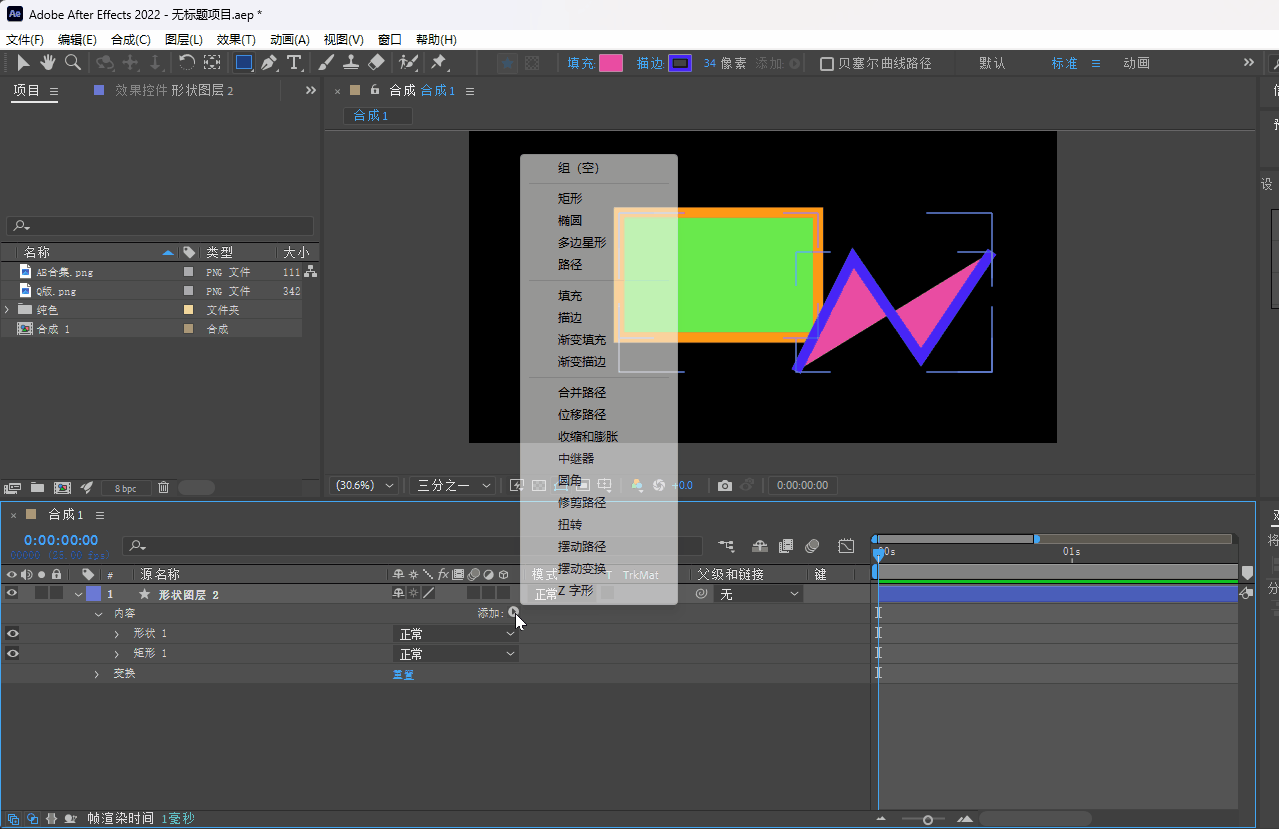The height and width of the screenshot is (829, 1279).
Task: Create a new folder in Project panel
Action: click(x=37, y=488)
